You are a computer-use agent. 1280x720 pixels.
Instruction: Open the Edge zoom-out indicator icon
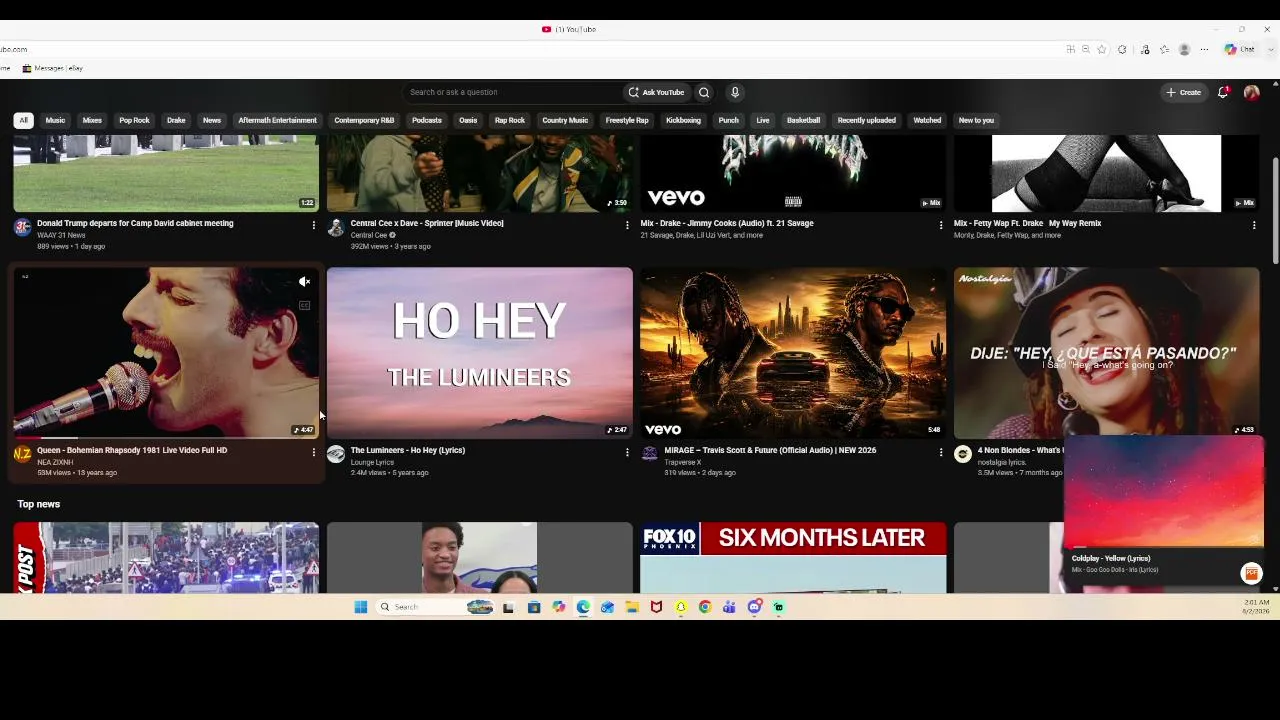click(x=1086, y=49)
